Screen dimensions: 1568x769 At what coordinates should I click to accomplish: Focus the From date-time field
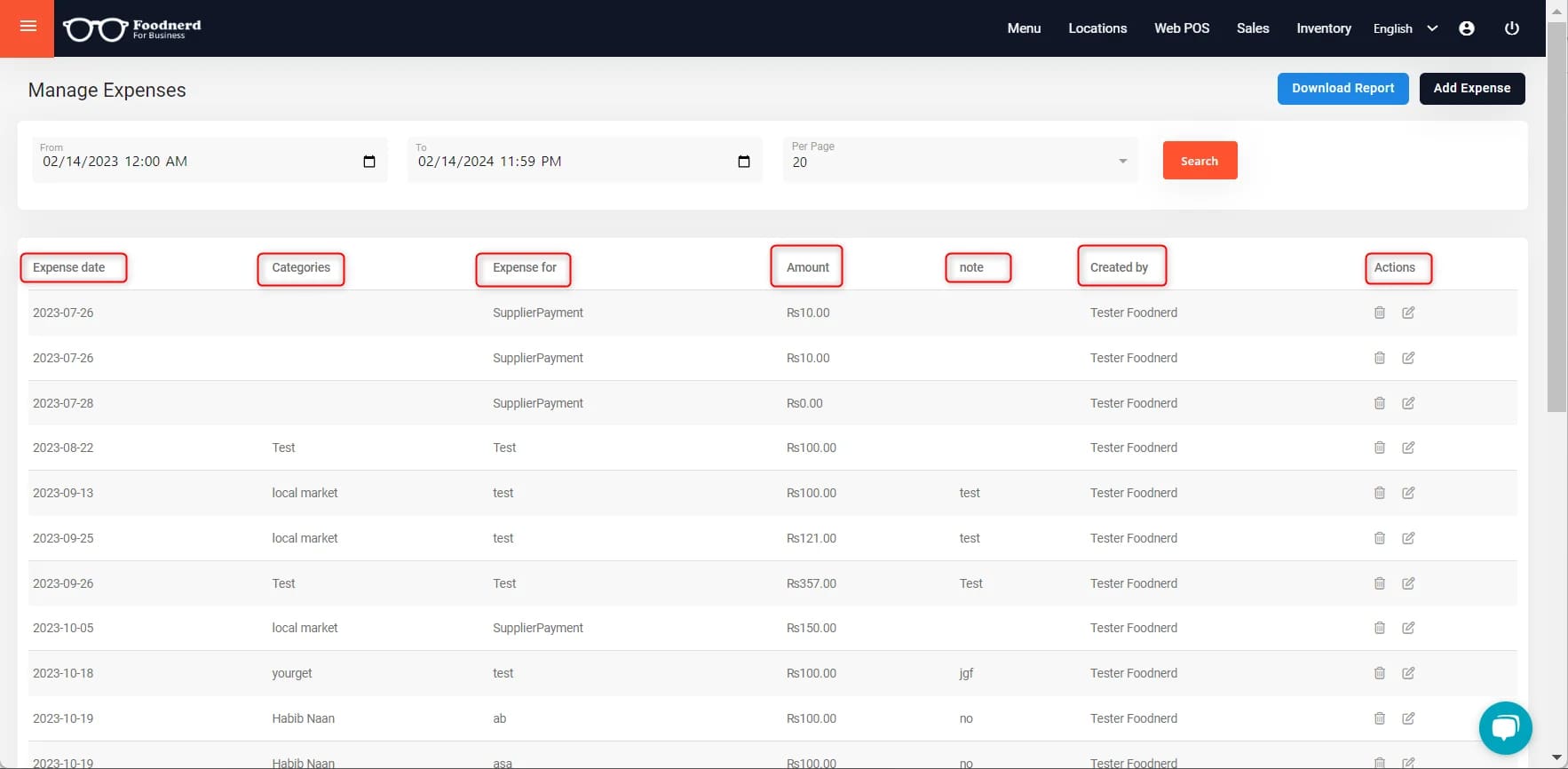[210, 161]
